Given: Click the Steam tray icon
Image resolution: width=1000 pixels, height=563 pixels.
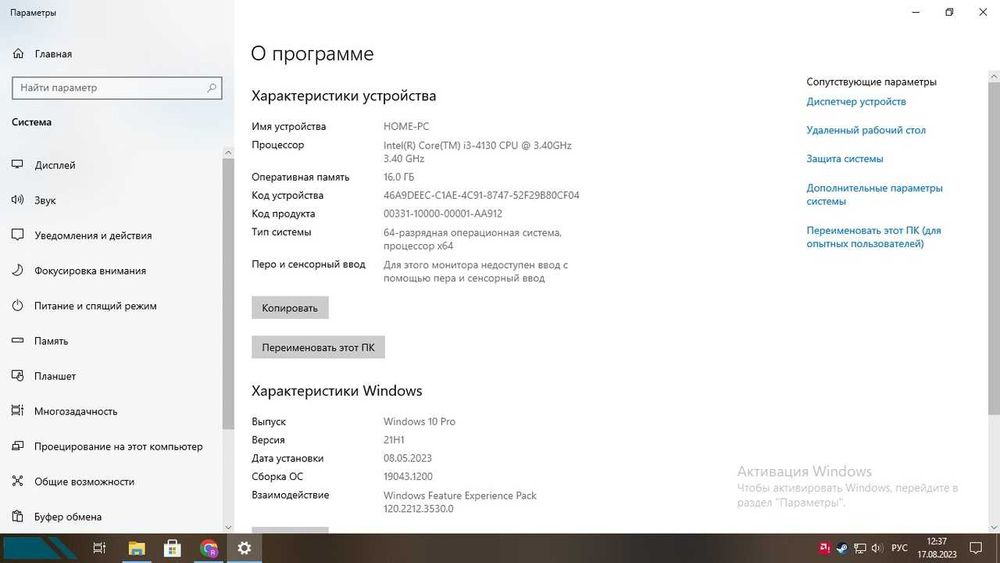Looking at the screenshot, I should tap(842, 548).
